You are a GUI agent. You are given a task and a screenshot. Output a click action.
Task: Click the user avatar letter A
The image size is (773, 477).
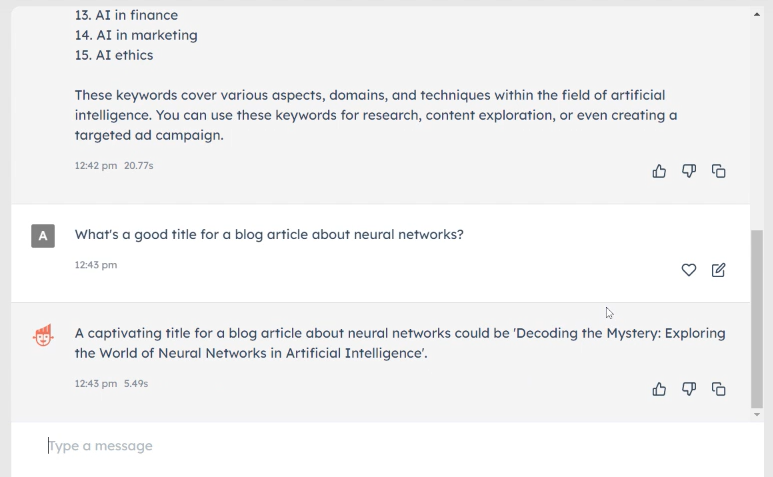tap(42, 236)
